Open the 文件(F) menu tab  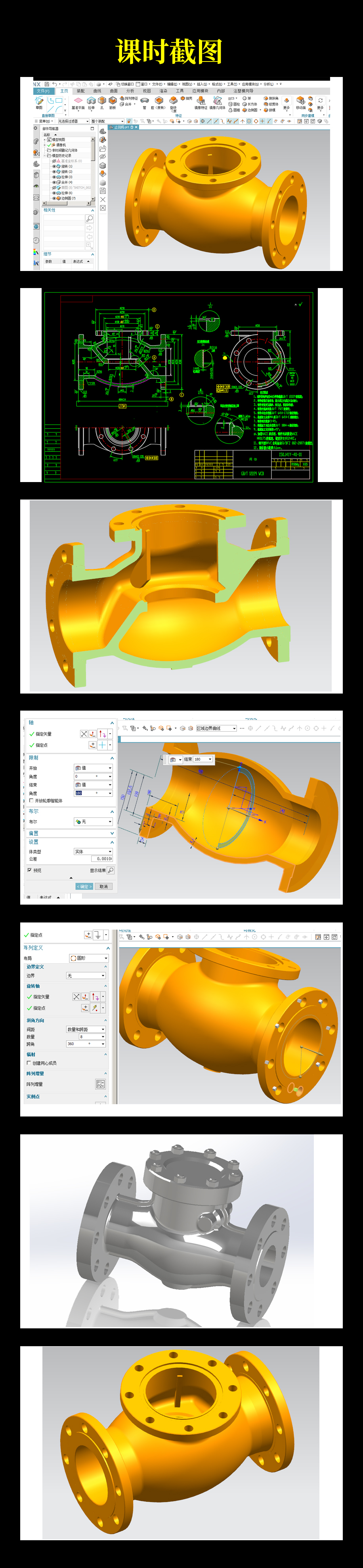click(x=42, y=91)
